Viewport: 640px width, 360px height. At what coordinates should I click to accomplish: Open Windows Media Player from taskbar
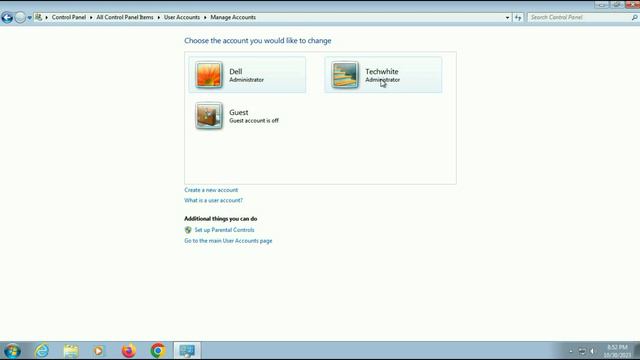coord(98,351)
